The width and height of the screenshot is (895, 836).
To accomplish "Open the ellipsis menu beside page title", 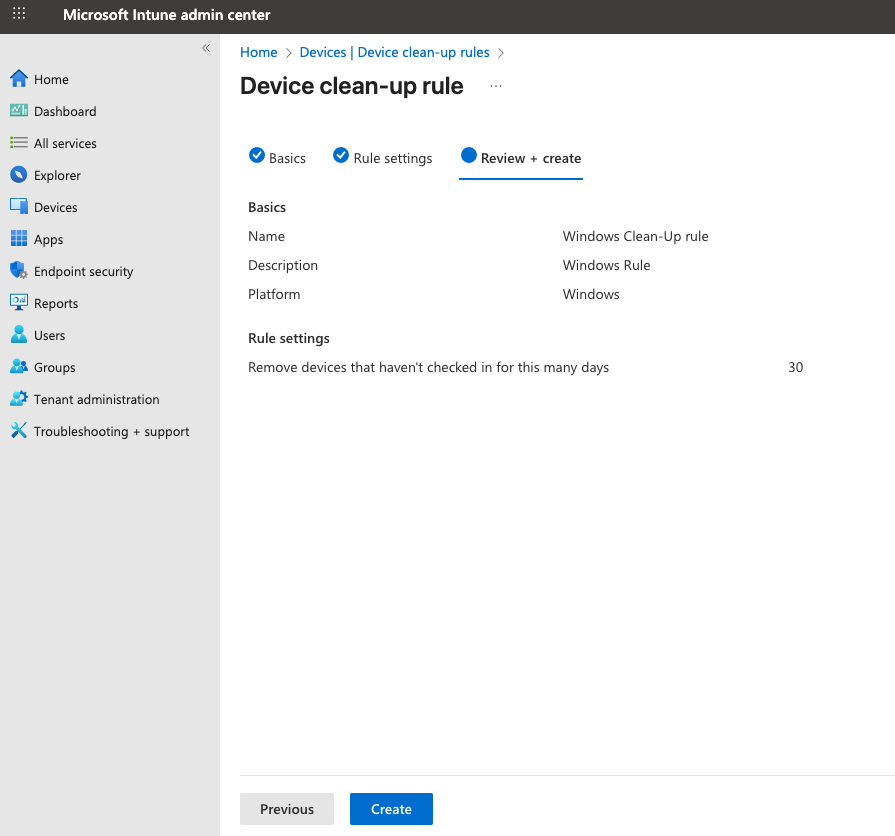I will pyautogui.click(x=496, y=87).
